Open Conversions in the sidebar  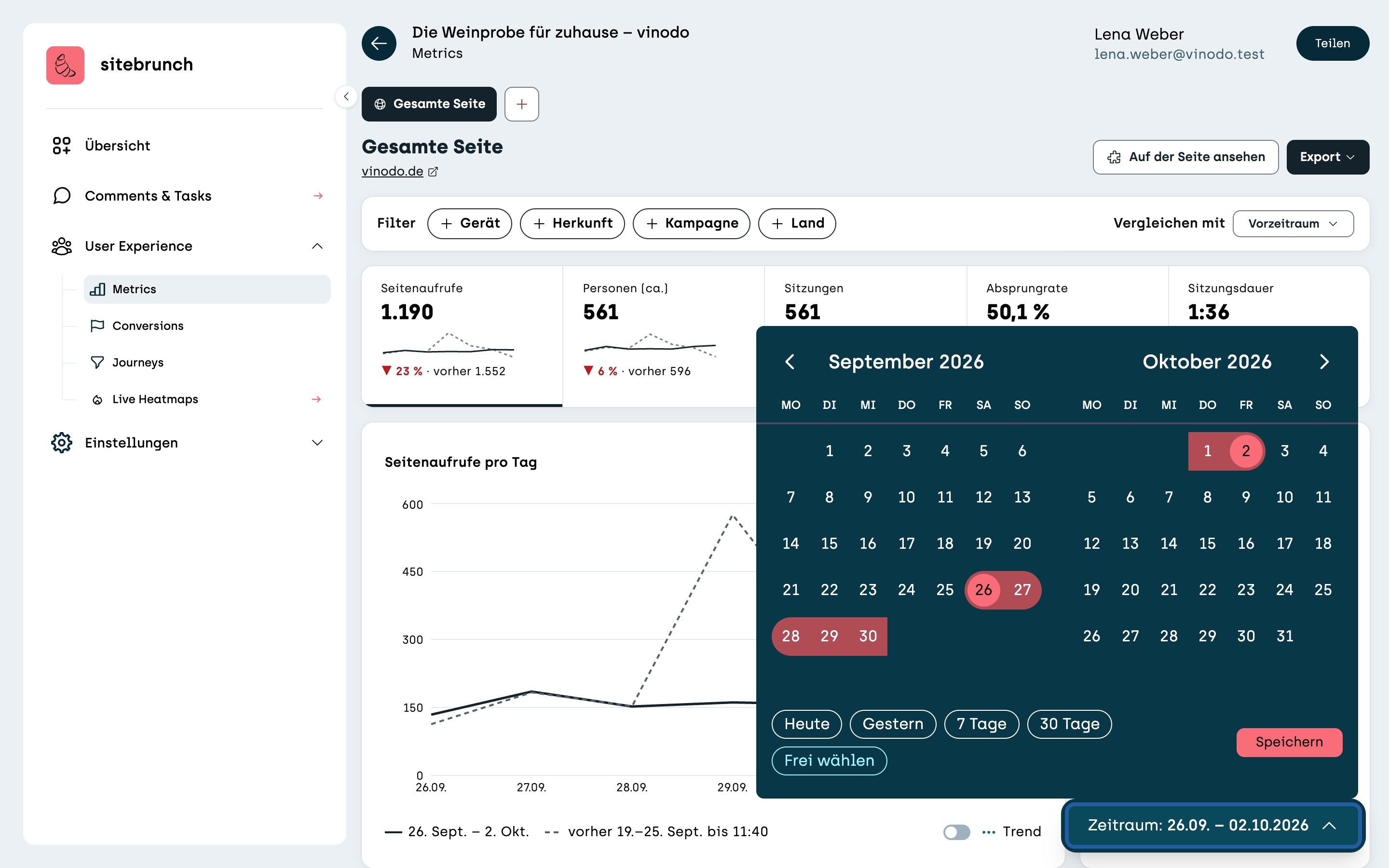click(207, 326)
